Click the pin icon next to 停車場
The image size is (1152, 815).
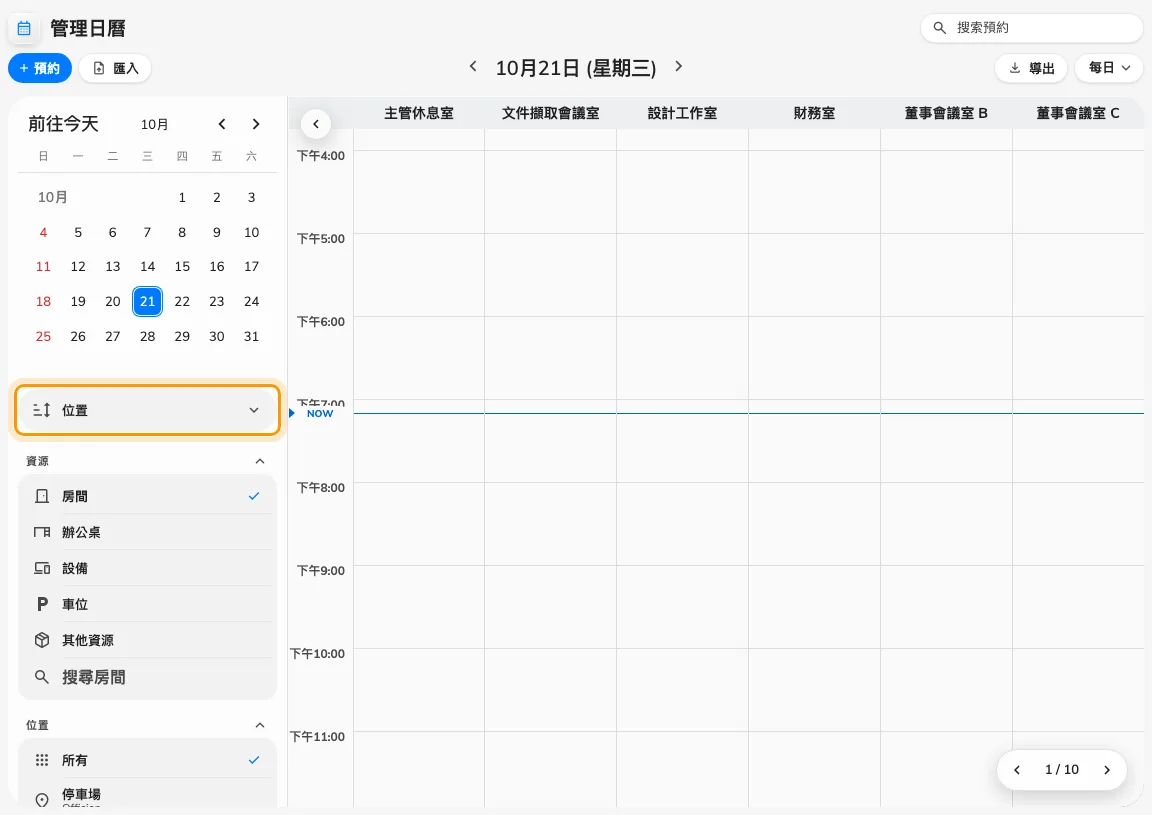(x=42, y=799)
